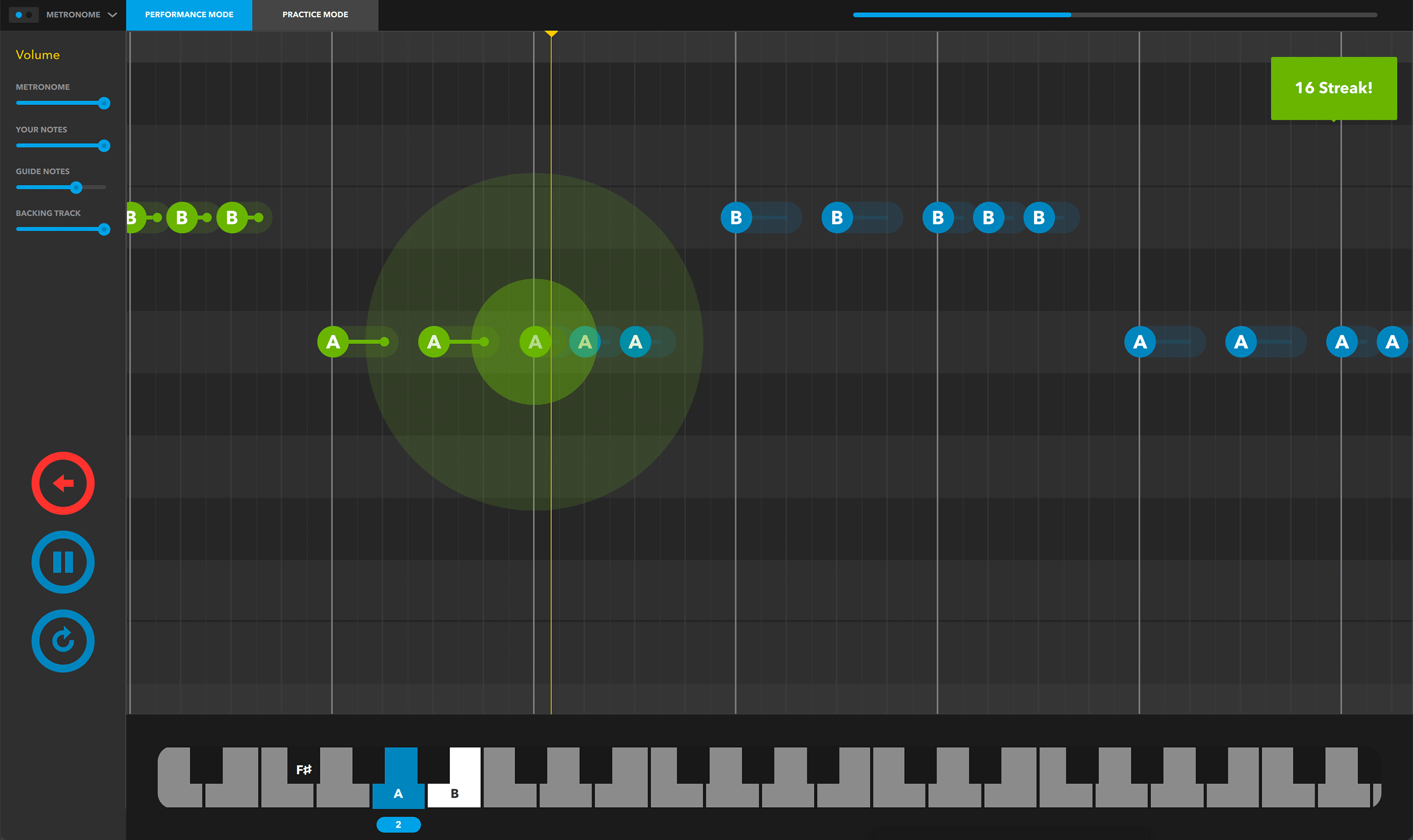Switch to Practice Mode tab

[x=315, y=15]
